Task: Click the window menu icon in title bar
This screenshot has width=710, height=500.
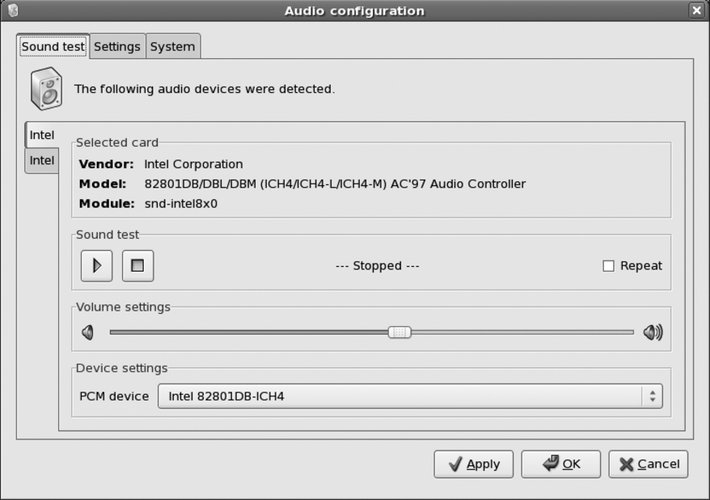Action: pos(11,10)
